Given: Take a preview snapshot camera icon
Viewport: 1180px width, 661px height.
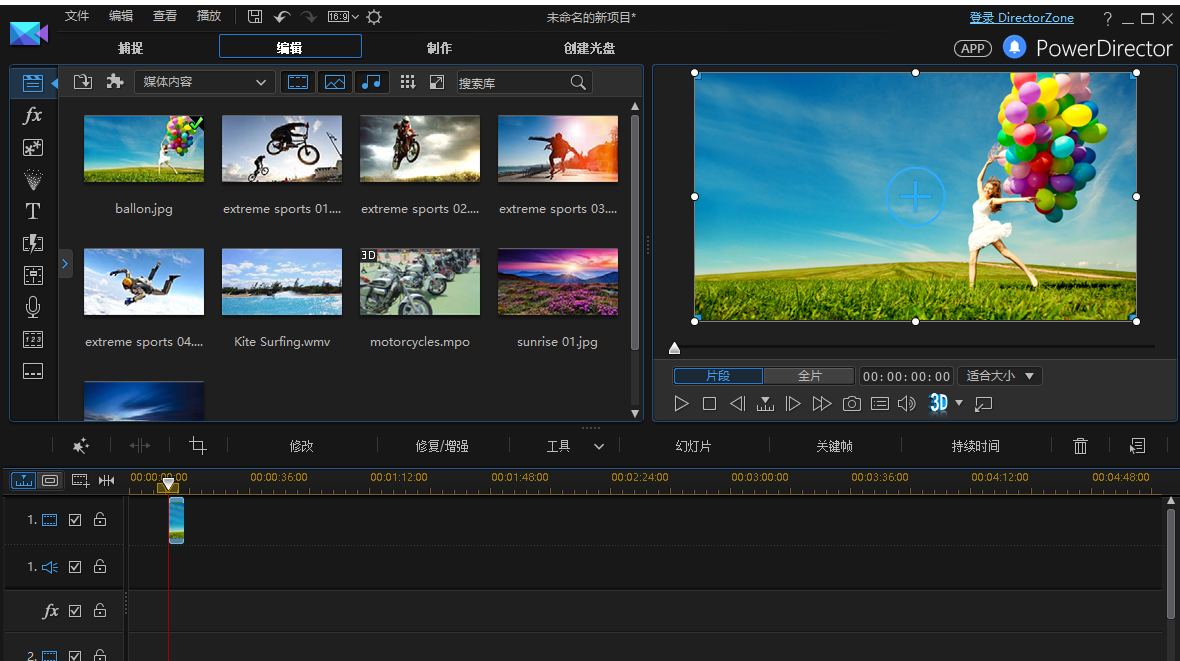Looking at the screenshot, I should (x=851, y=404).
